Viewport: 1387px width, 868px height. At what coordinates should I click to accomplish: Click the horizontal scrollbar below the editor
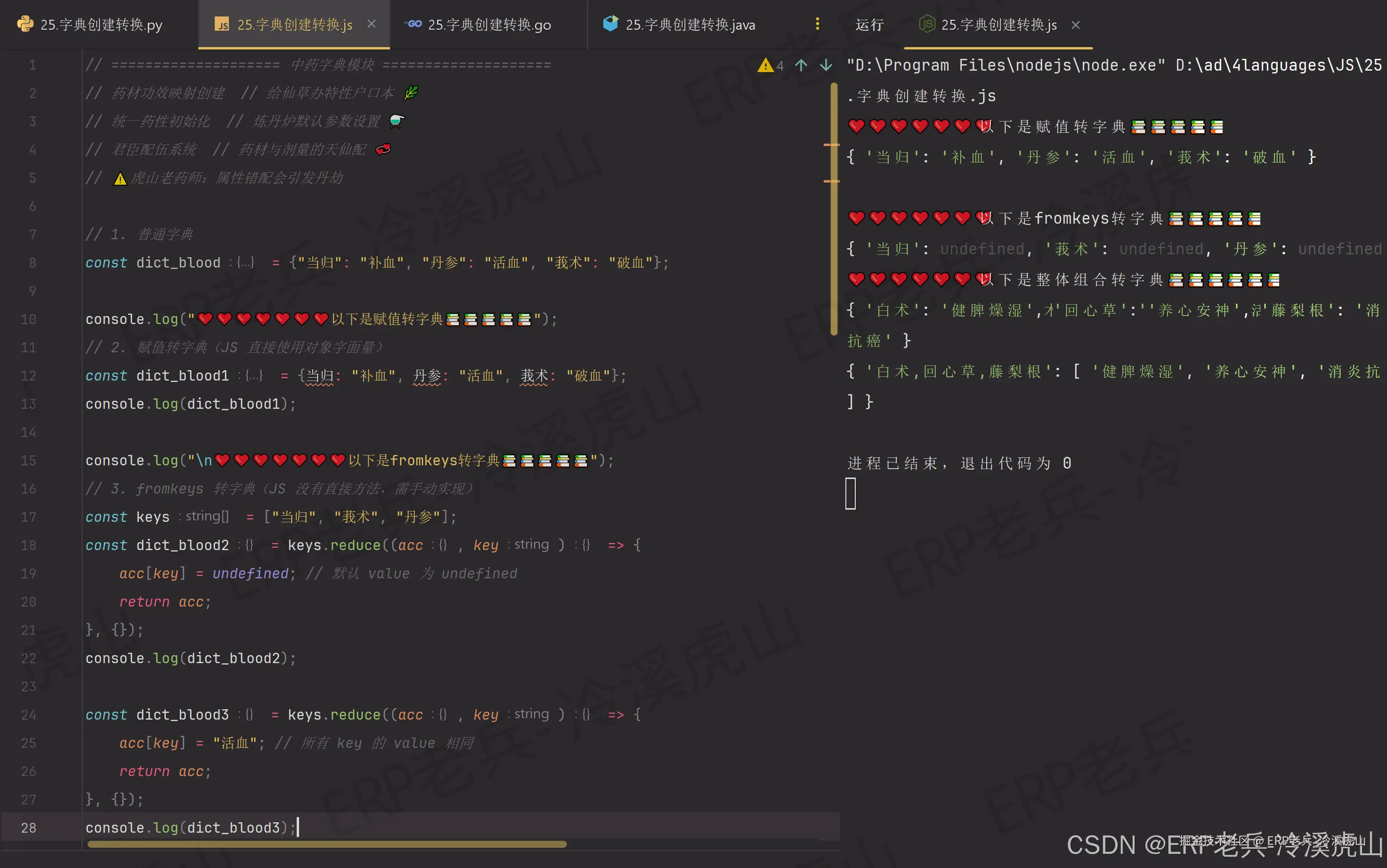tap(327, 844)
